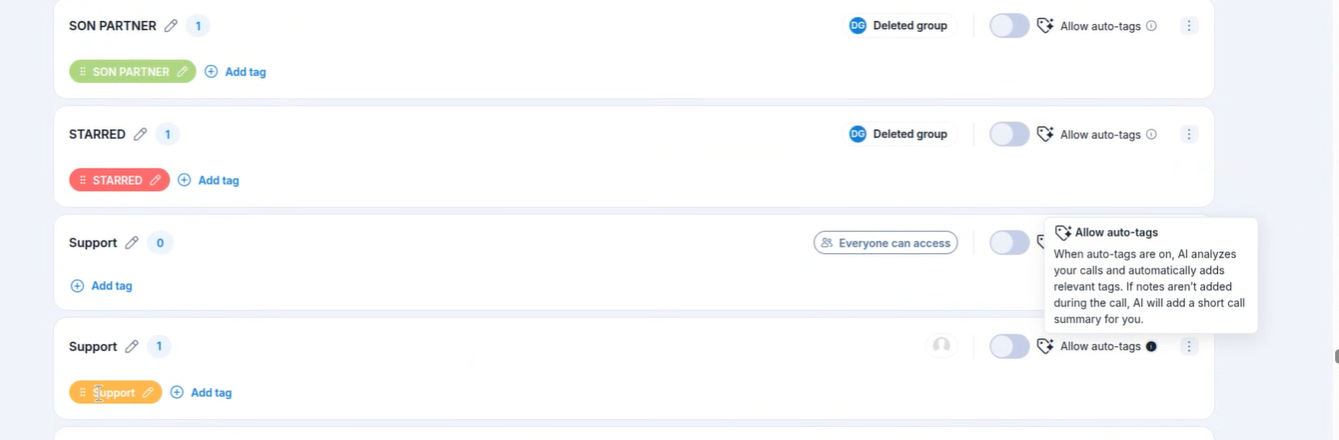The image size is (1339, 440).
Task: Click the "Everyone can access" button
Action: point(885,243)
